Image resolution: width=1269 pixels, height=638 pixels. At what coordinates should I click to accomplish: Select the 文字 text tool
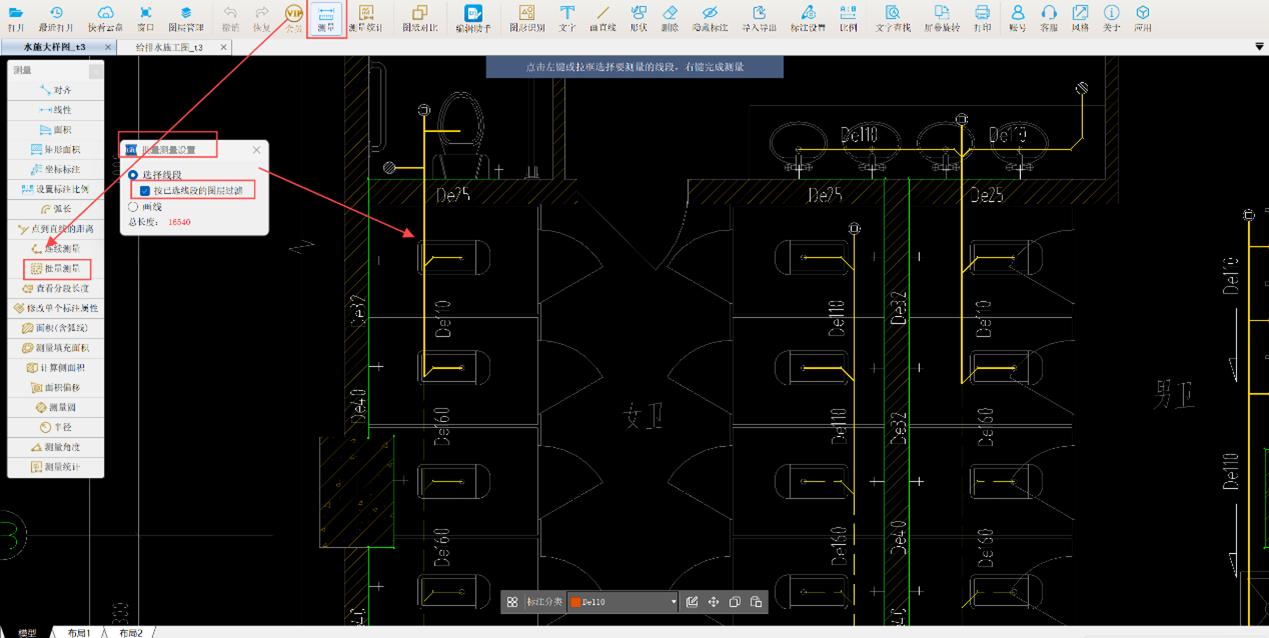point(567,18)
